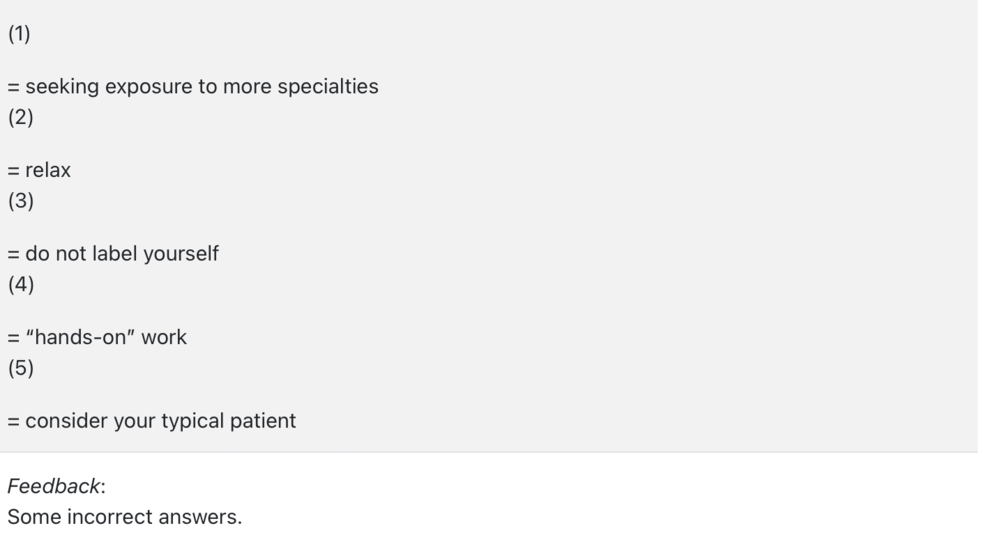The width and height of the screenshot is (1000, 535).
Task: Click the word "patient" in answer five
Action: click(263, 421)
